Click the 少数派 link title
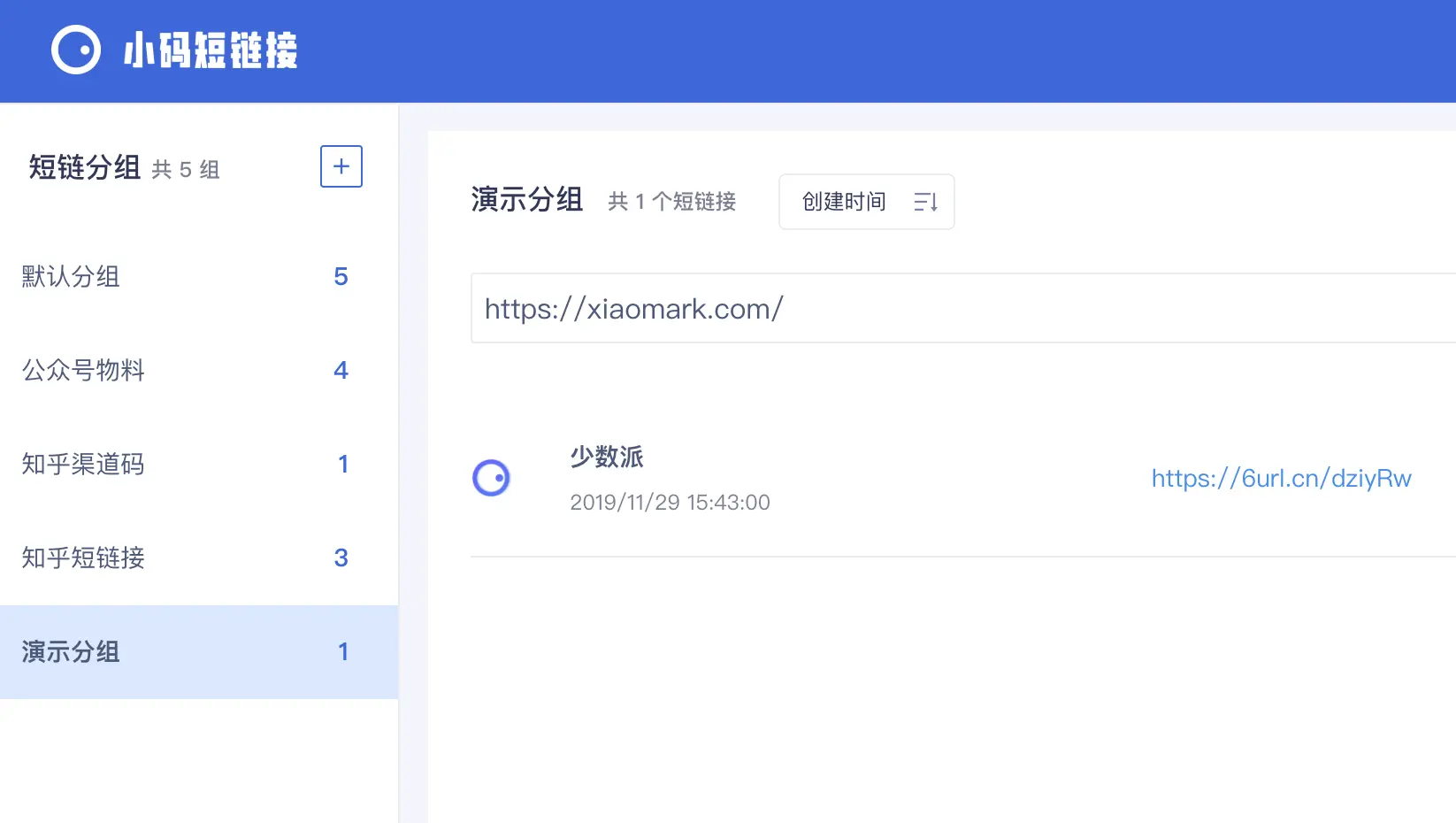The width and height of the screenshot is (1456, 823). [606, 458]
